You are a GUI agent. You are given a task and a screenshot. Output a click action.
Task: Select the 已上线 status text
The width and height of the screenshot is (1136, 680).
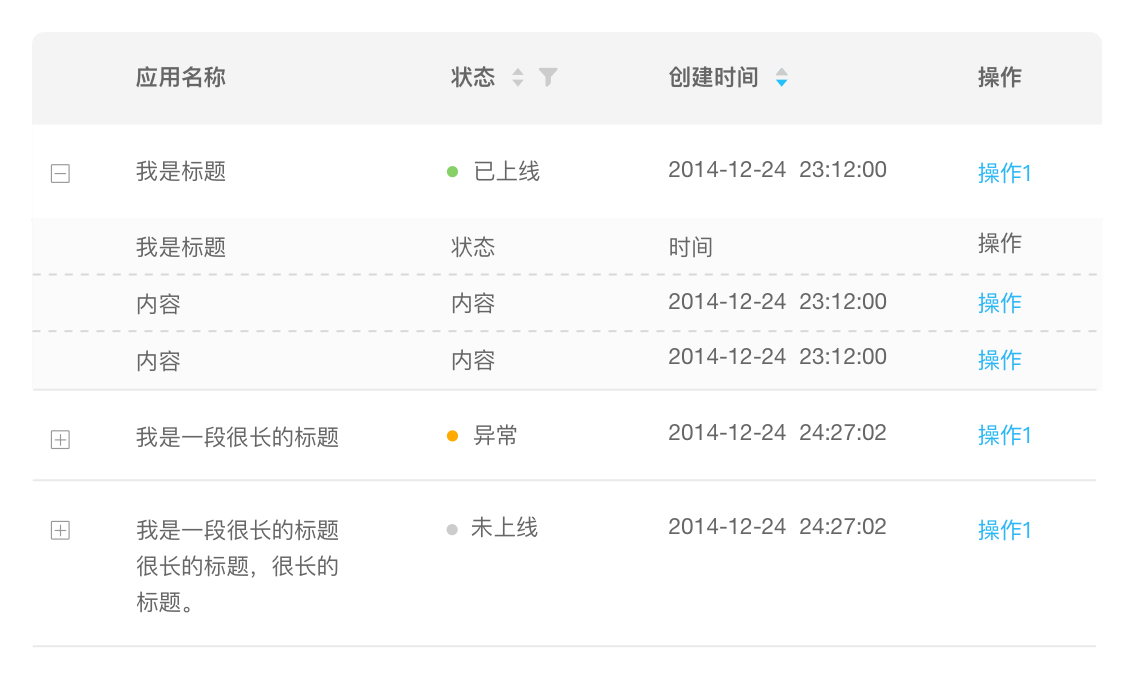(x=507, y=172)
